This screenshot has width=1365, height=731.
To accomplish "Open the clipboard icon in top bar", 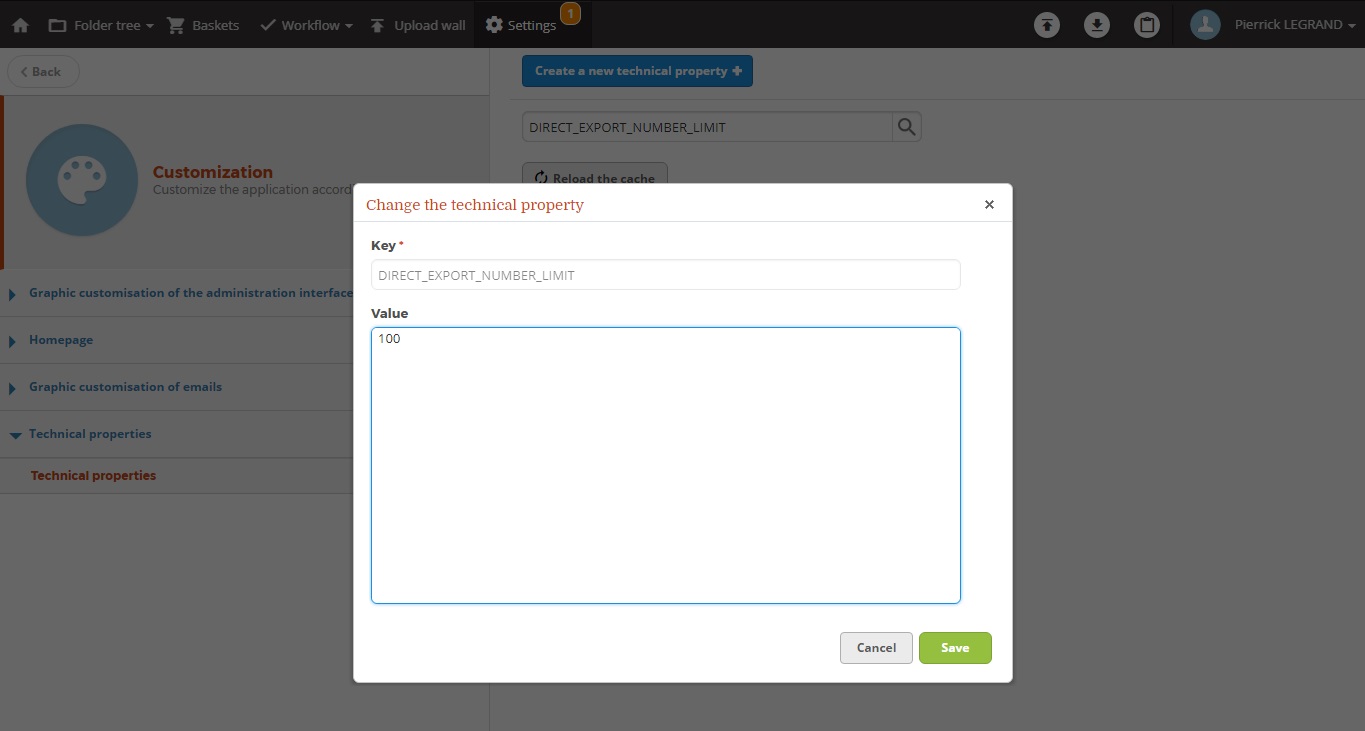I will [1147, 25].
